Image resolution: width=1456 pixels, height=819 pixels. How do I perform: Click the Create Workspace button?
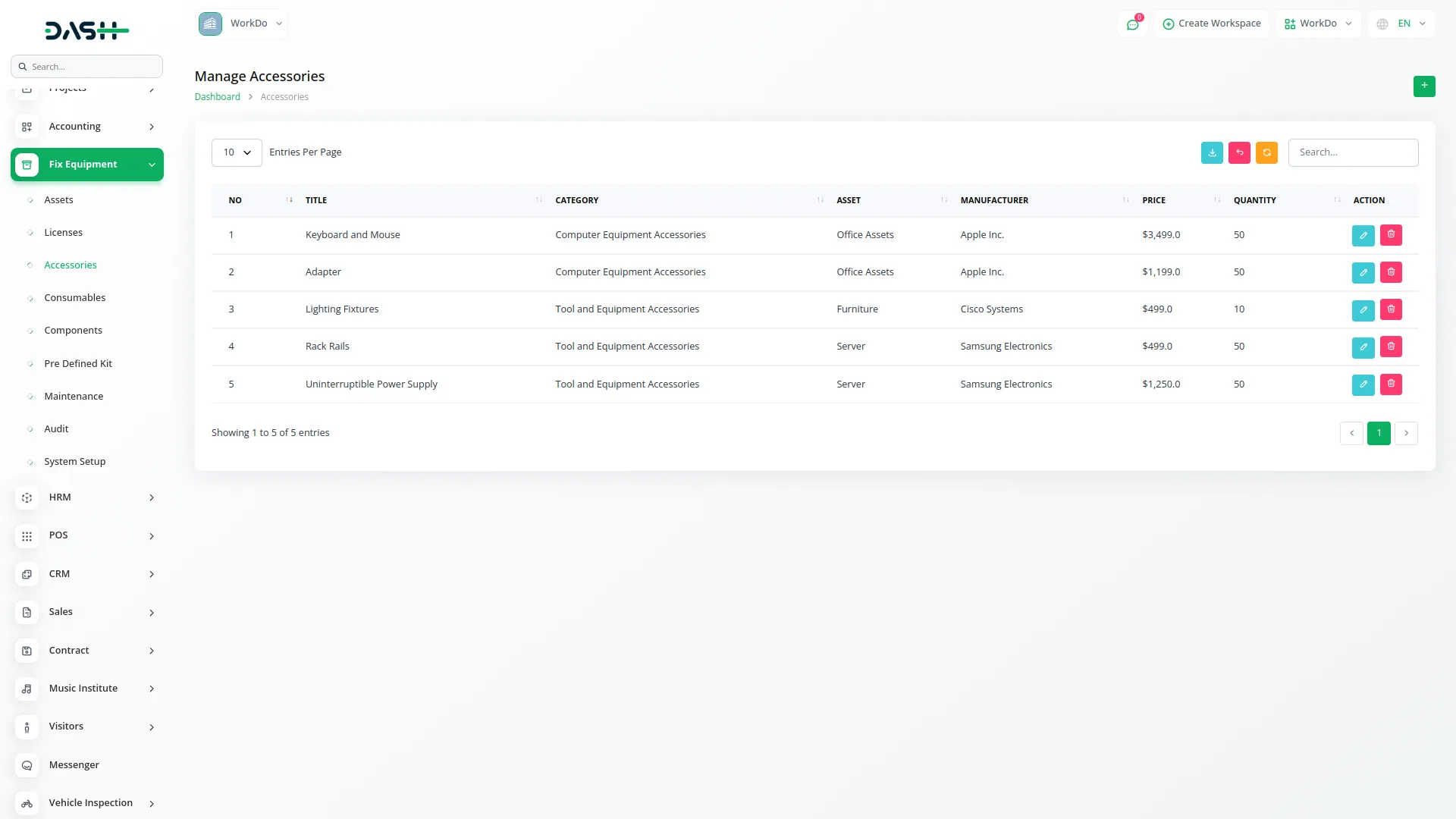[1211, 24]
